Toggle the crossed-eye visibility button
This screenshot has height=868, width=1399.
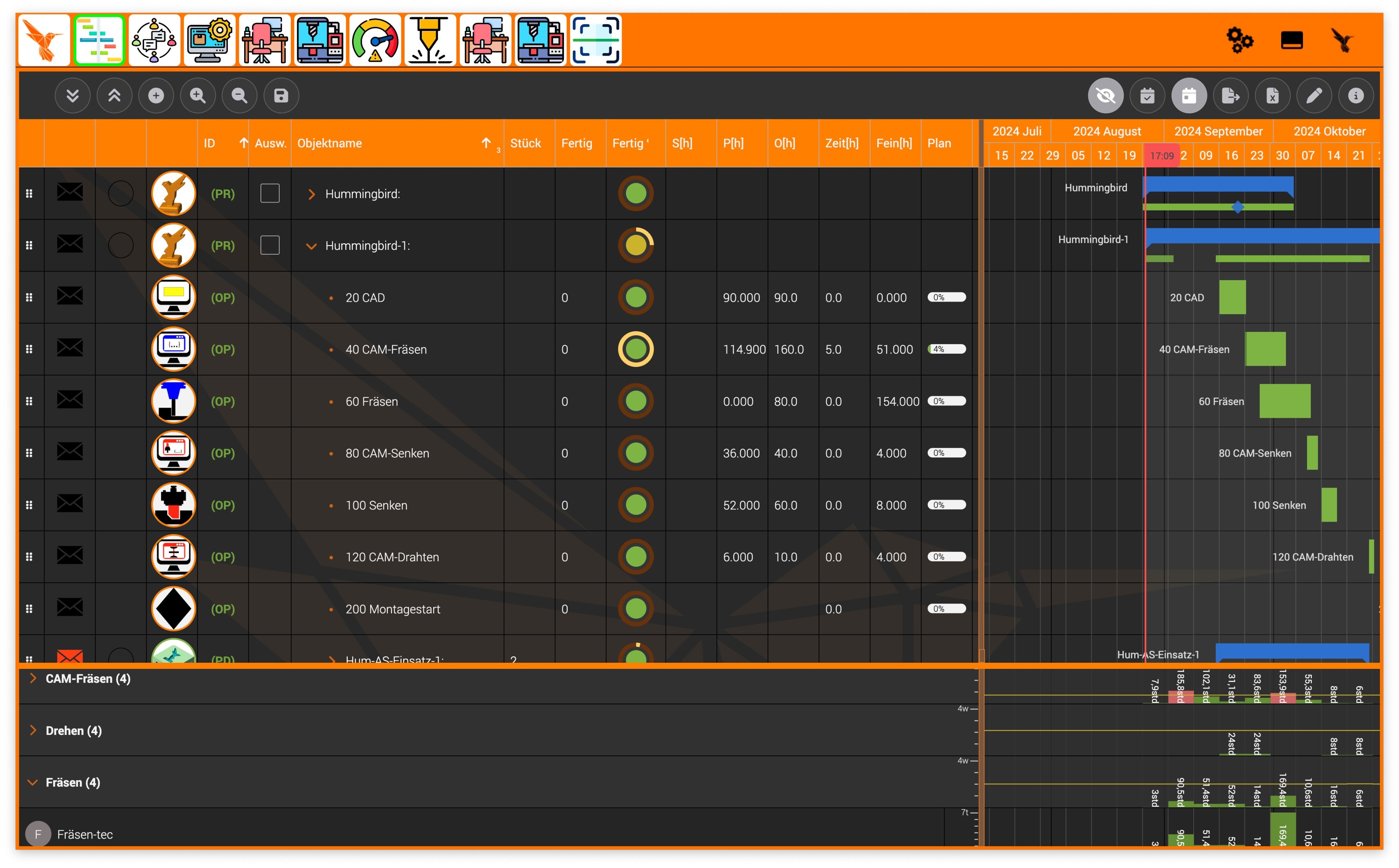tap(1105, 95)
